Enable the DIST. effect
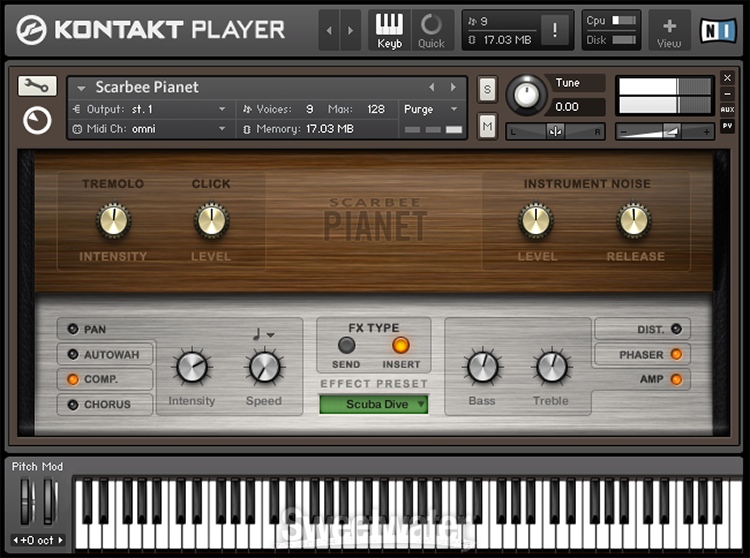This screenshot has width=750, height=558. [x=676, y=329]
